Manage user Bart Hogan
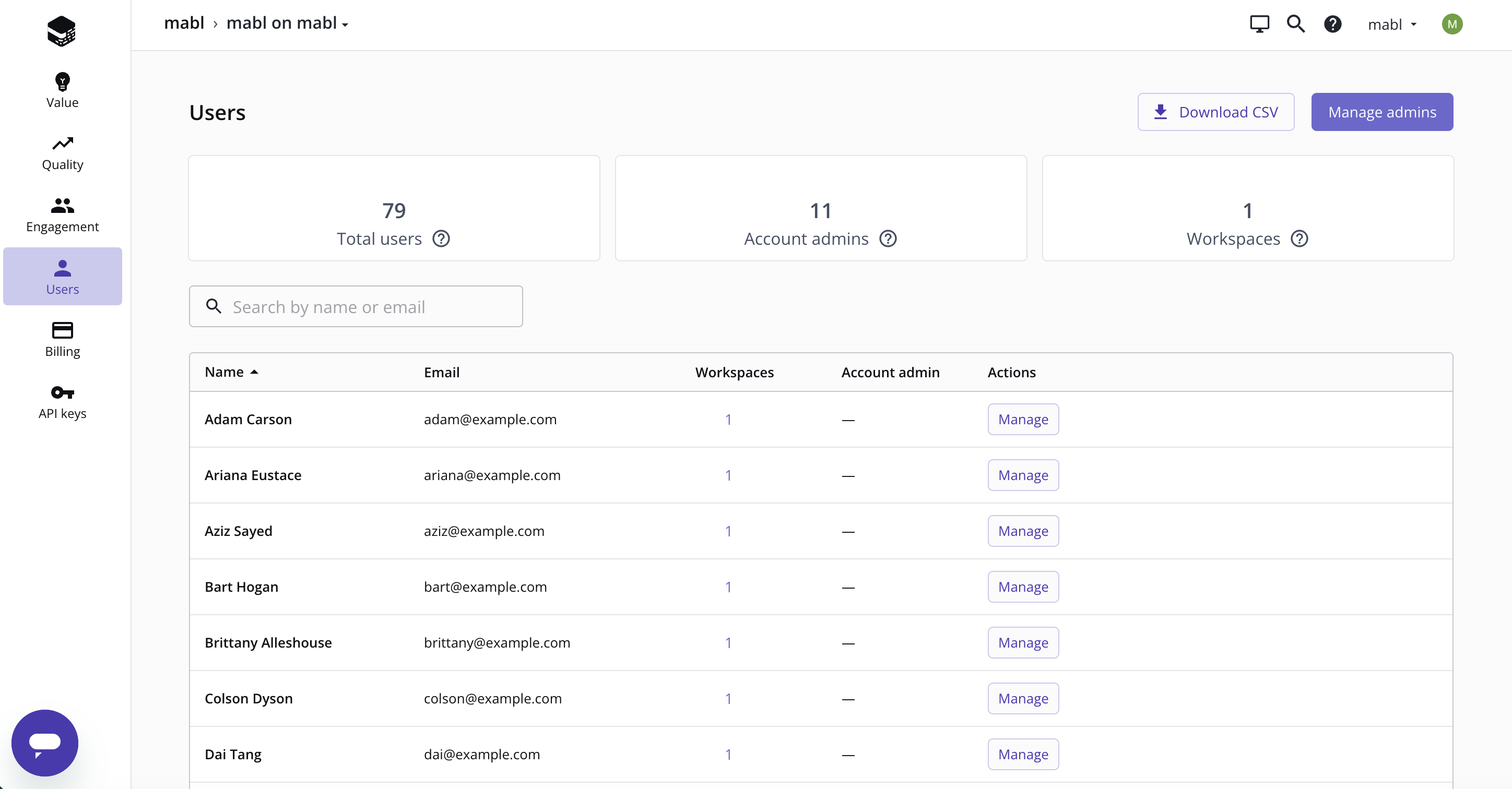Viewport: 1512px width, 789px height. coord(1023,587)
